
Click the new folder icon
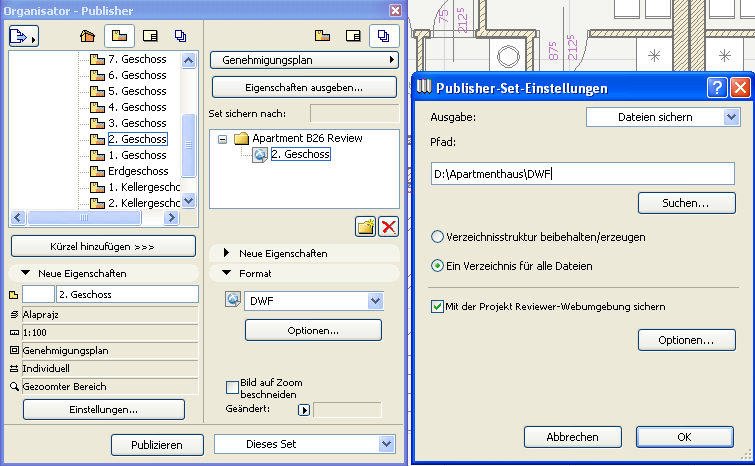pyautogui.click(x=365, y=226)
